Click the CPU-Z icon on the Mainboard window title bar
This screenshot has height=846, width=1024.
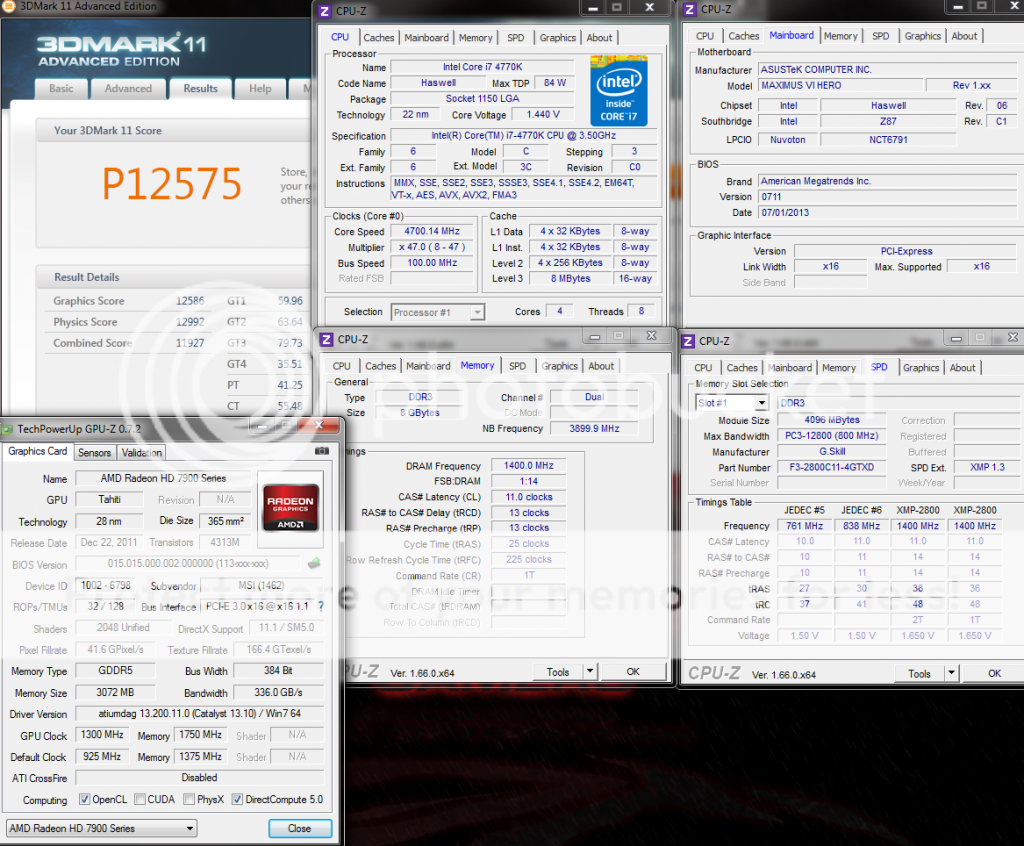pyautogui.click(x=689, y=10)
